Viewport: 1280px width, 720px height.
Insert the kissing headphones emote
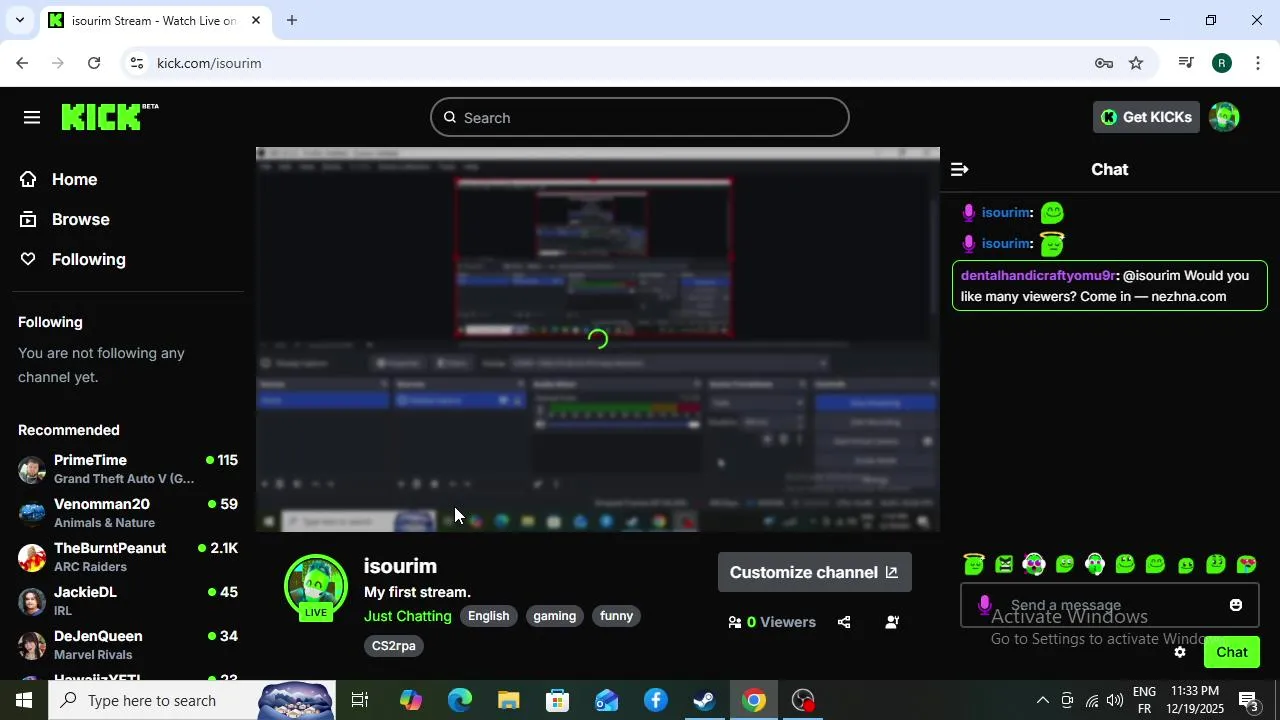coord(1095,565)
